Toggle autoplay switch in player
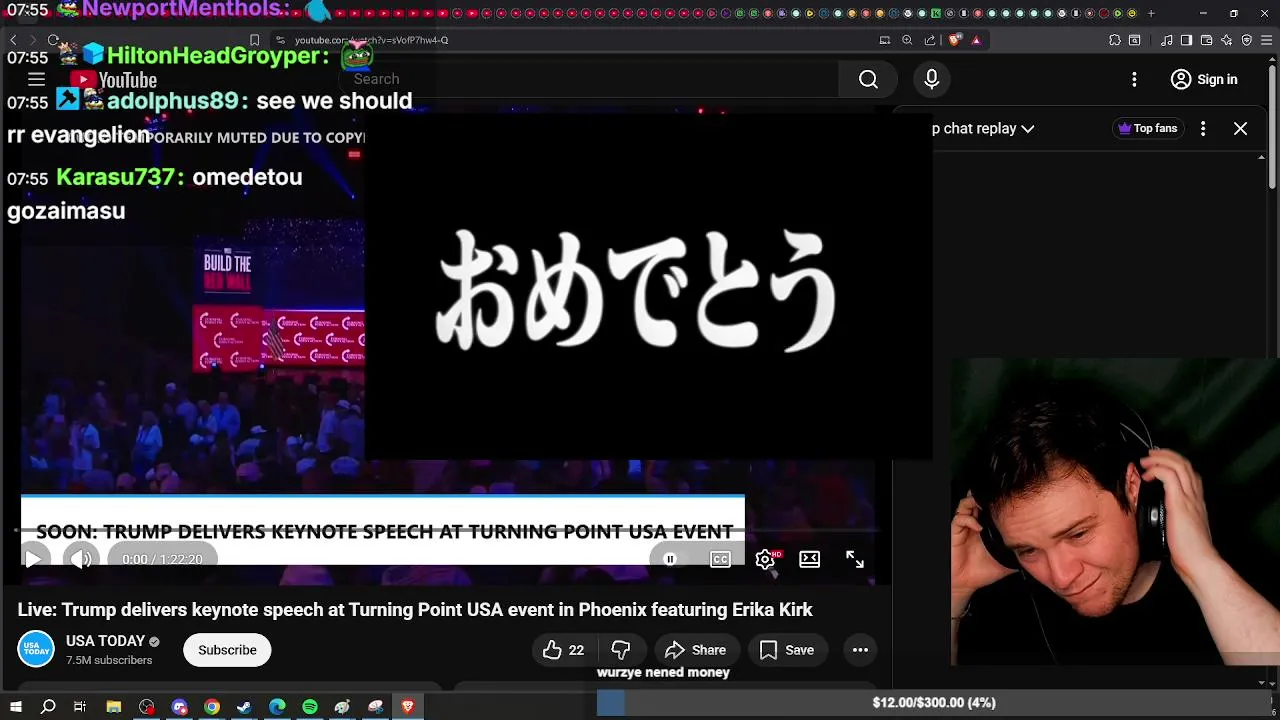 click(670, 559)
